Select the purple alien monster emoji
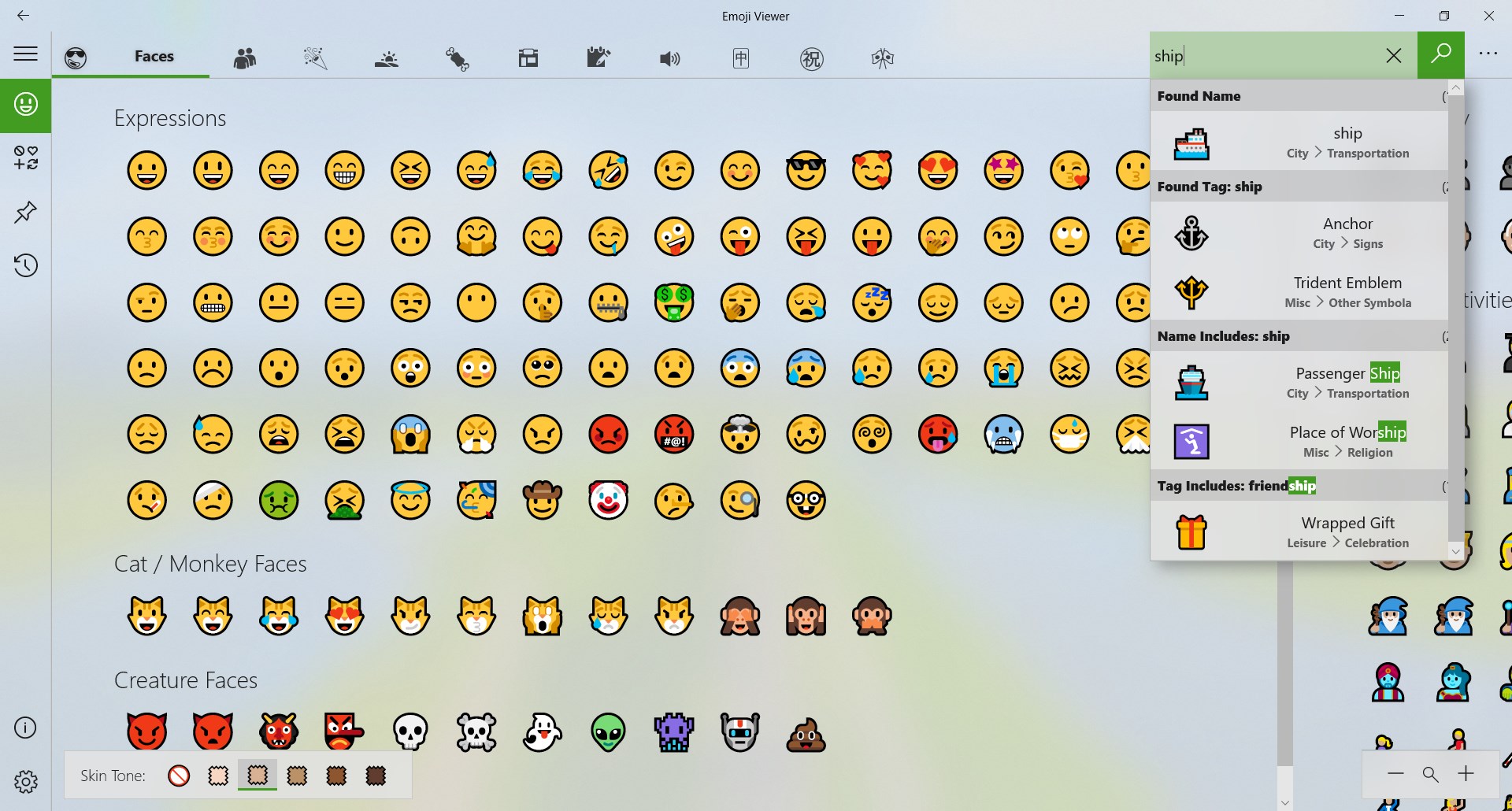1512x811 pixels. (x=674, y=733)
